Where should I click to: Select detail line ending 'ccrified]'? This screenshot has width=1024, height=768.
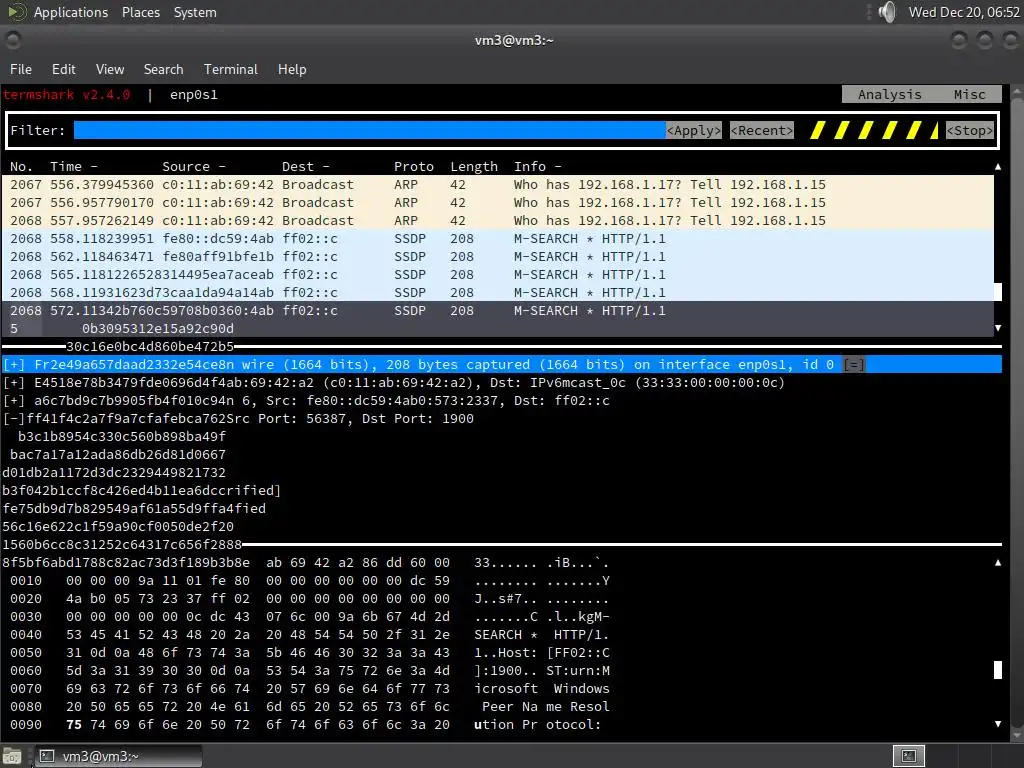click(142, 490)
